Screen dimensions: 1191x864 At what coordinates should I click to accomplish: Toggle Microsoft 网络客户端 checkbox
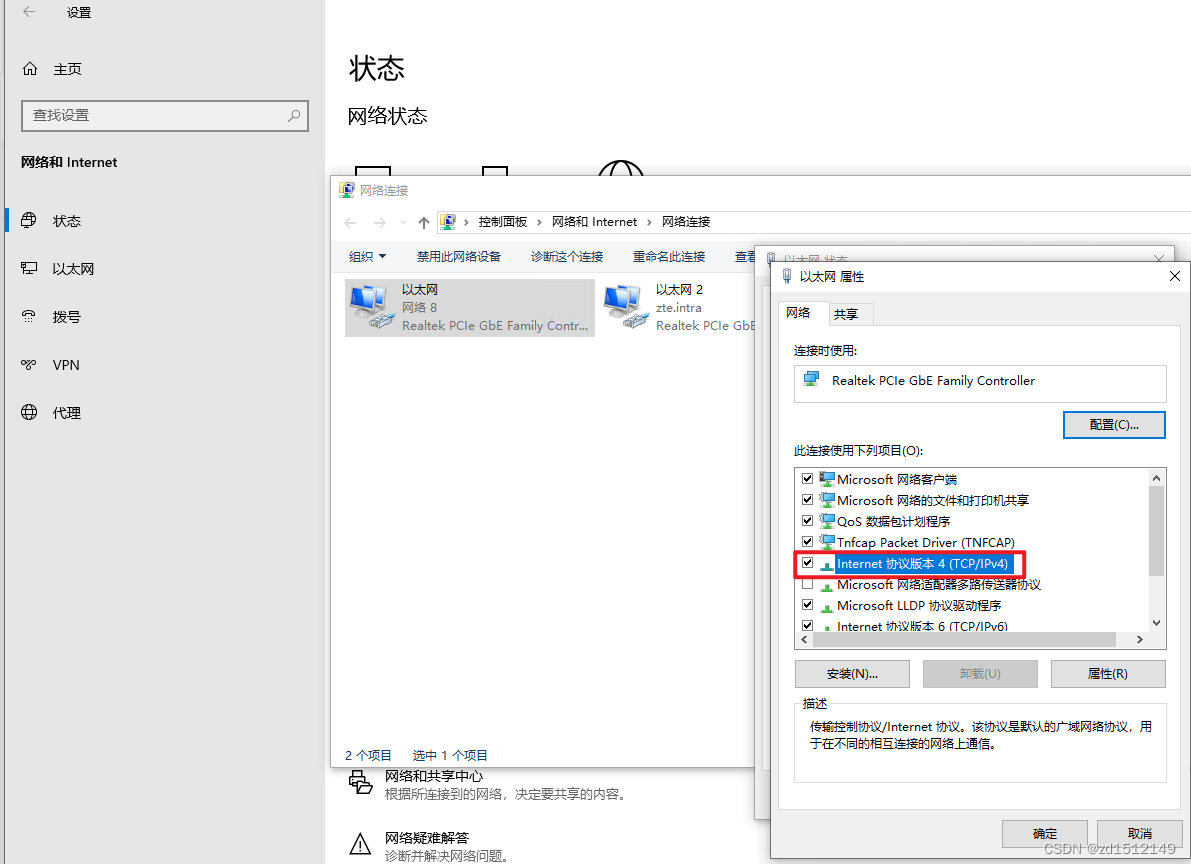coord(807,479)
